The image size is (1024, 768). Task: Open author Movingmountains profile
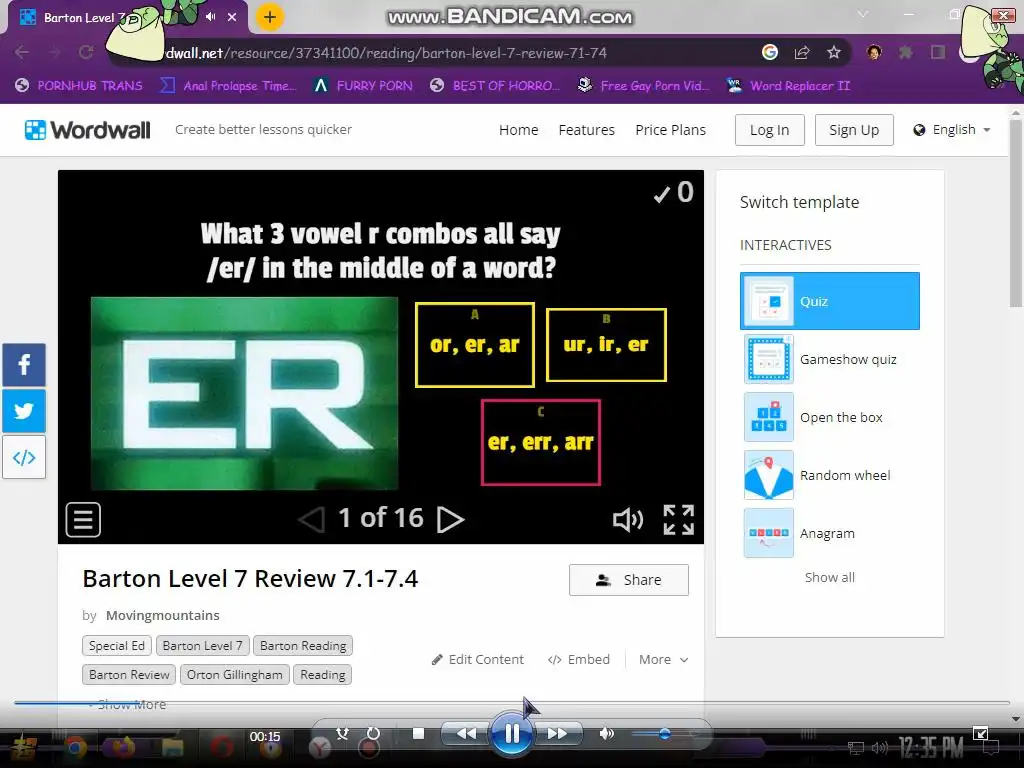tap(163, 615)
